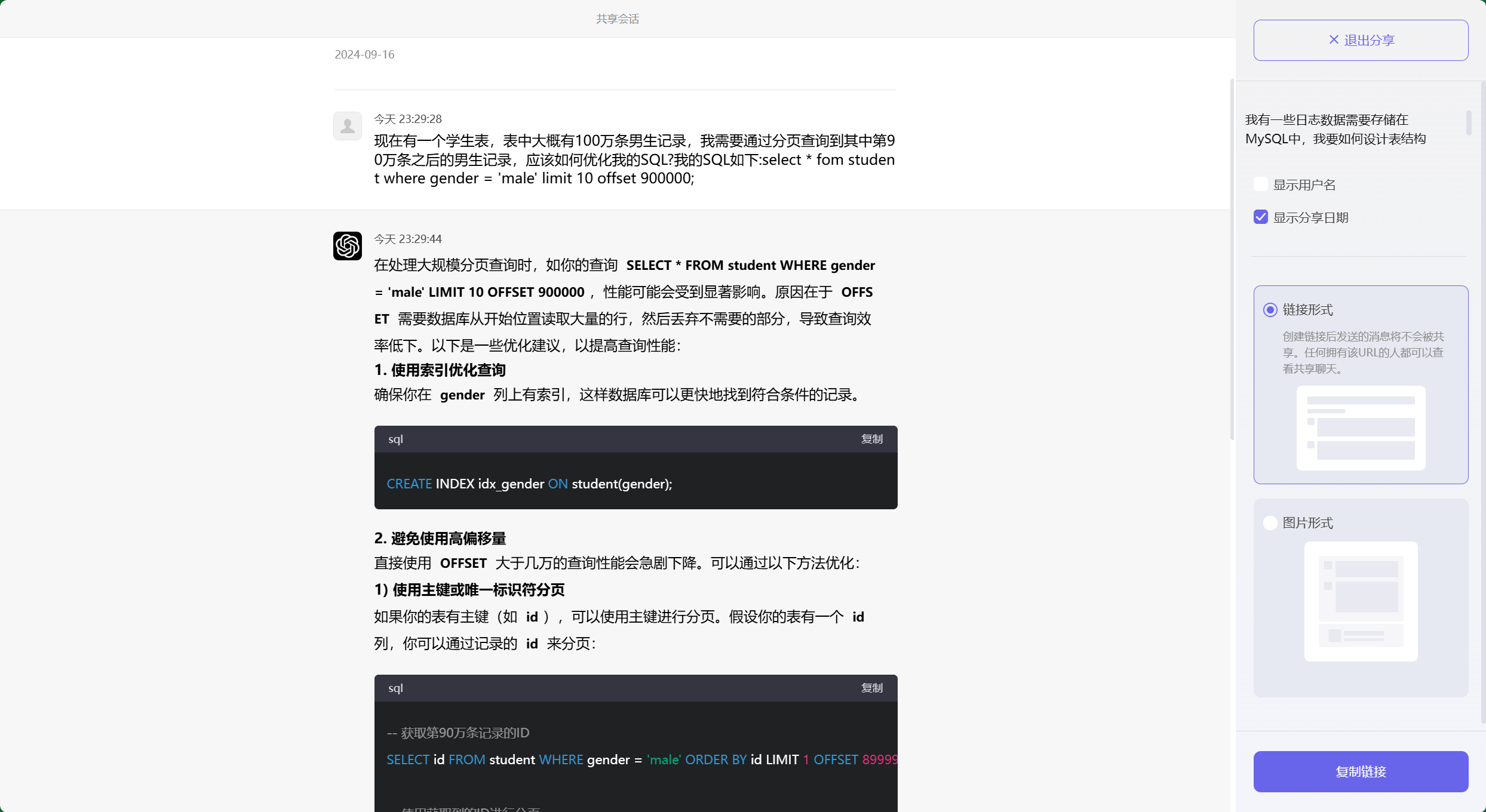Click the 退出分享 button
This screenshot has width=1486, height=812.
[1360, 39]
